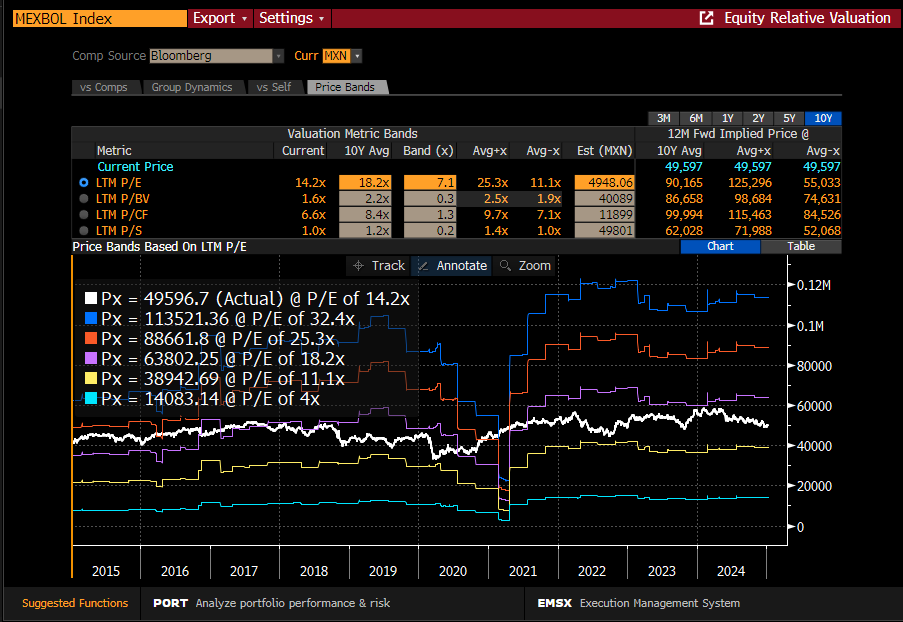This screenshot has height=622, width=903.
Task: Click the 2024 label on chart axis
Action: (731, 571)
